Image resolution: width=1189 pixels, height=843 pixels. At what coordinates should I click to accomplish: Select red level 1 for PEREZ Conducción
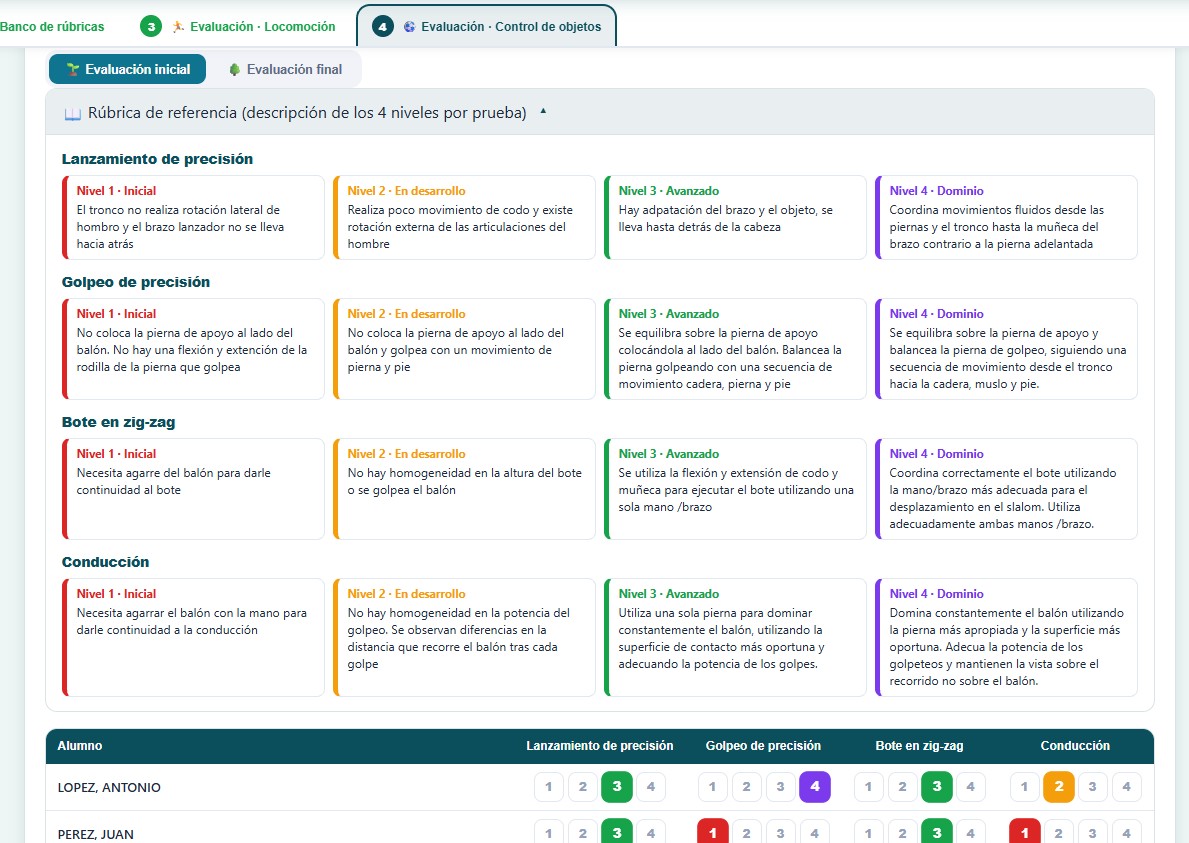[x=1024, y=833]
